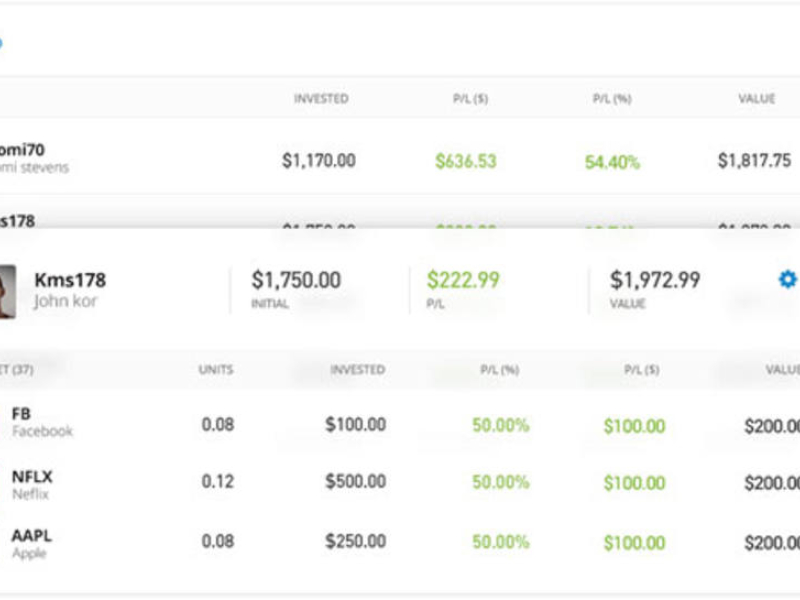Open the Kms178 John kor profile name
800x600 pixels.
[x=69, y=289]
